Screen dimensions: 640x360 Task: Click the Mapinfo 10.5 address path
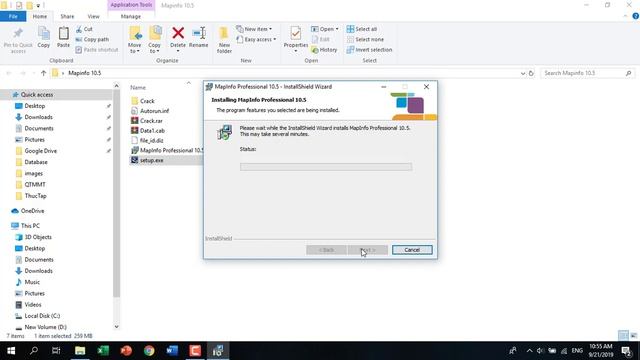click(x=84, y=73)
